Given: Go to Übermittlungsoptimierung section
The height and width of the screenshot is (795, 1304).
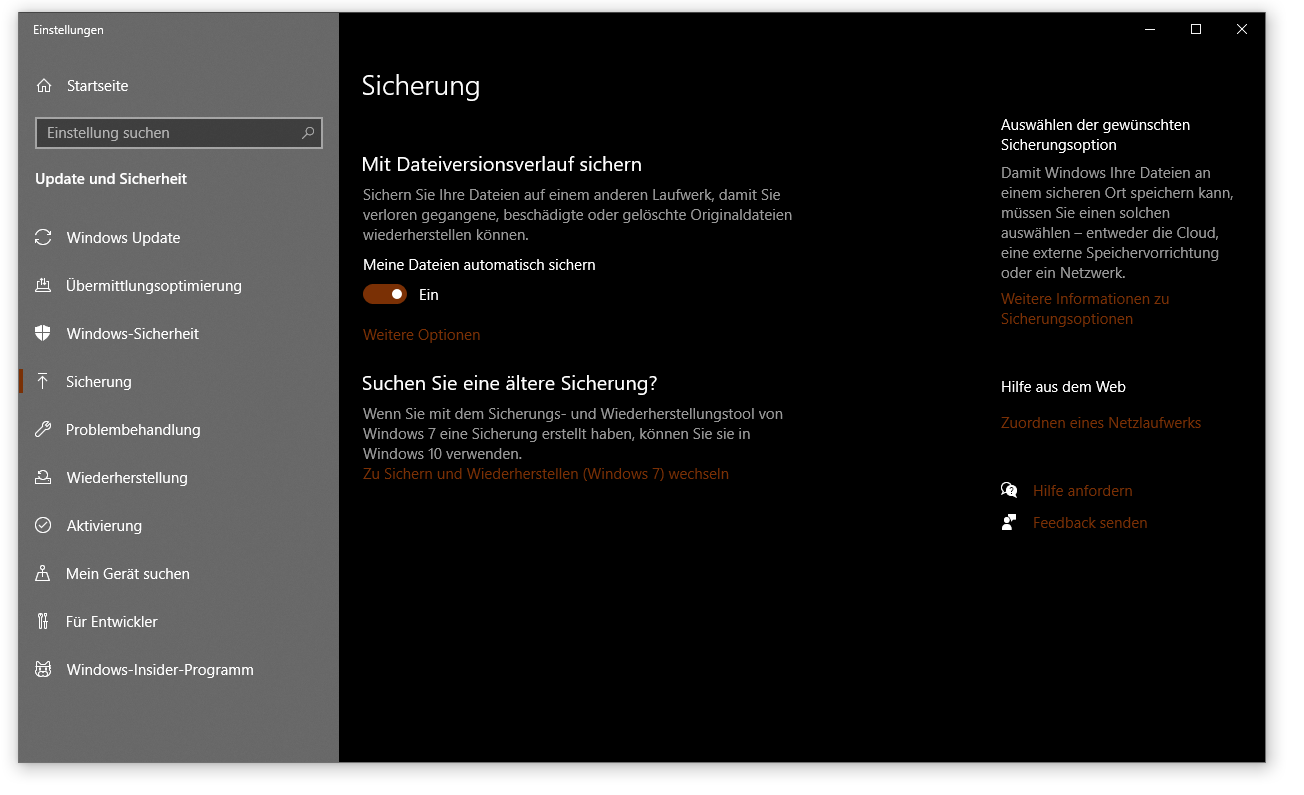Looking at the screenshot, I should [179, 286].
